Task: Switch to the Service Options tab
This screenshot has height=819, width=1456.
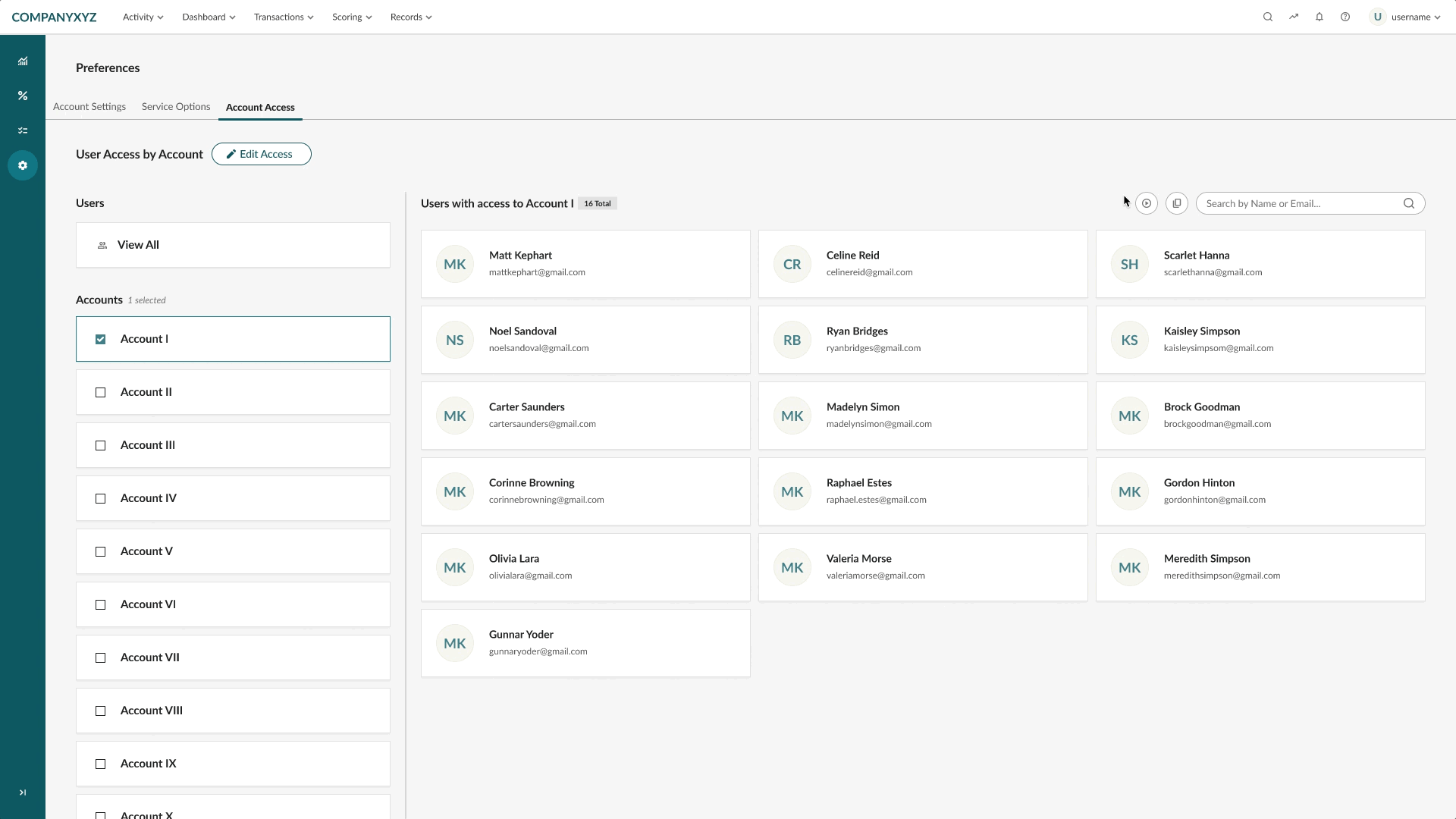Action: pyautogui.click(x=175, y=106)
